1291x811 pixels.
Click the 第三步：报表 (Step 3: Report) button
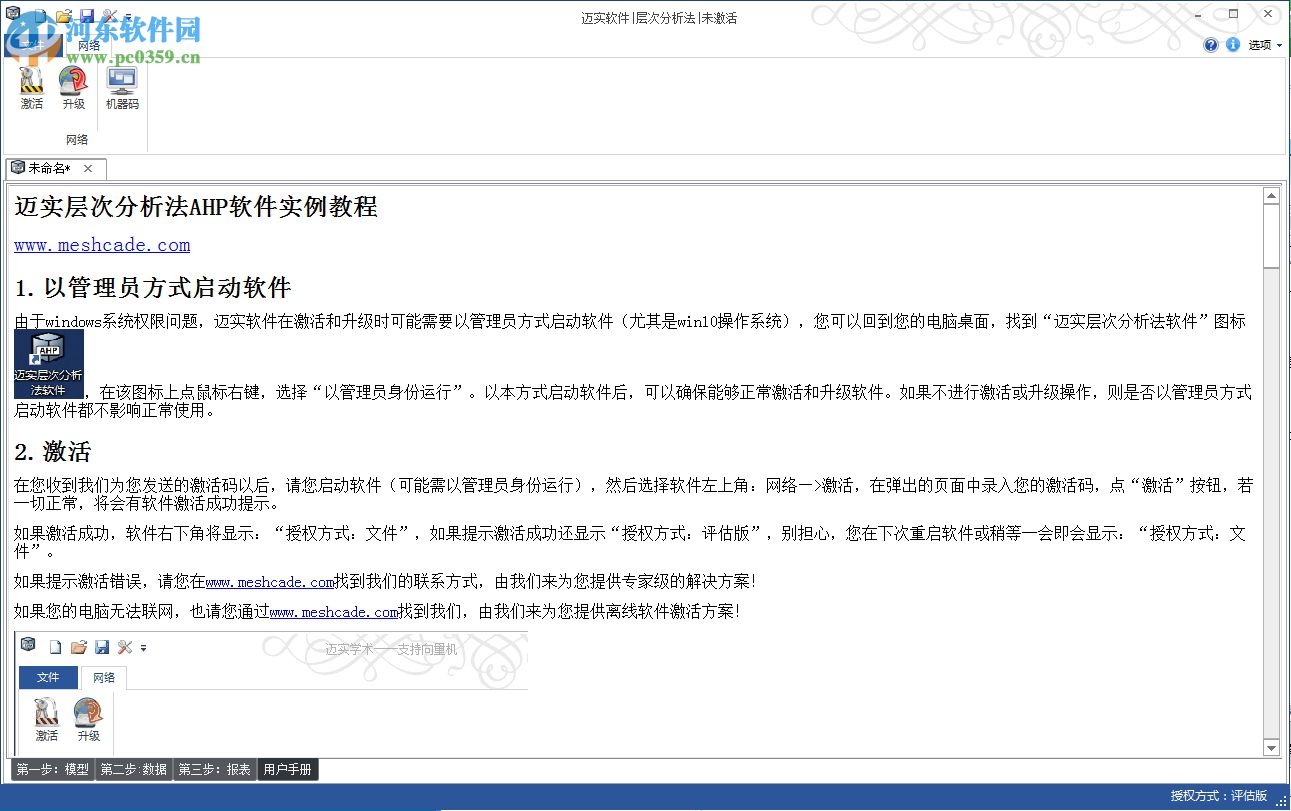[212, 770]
